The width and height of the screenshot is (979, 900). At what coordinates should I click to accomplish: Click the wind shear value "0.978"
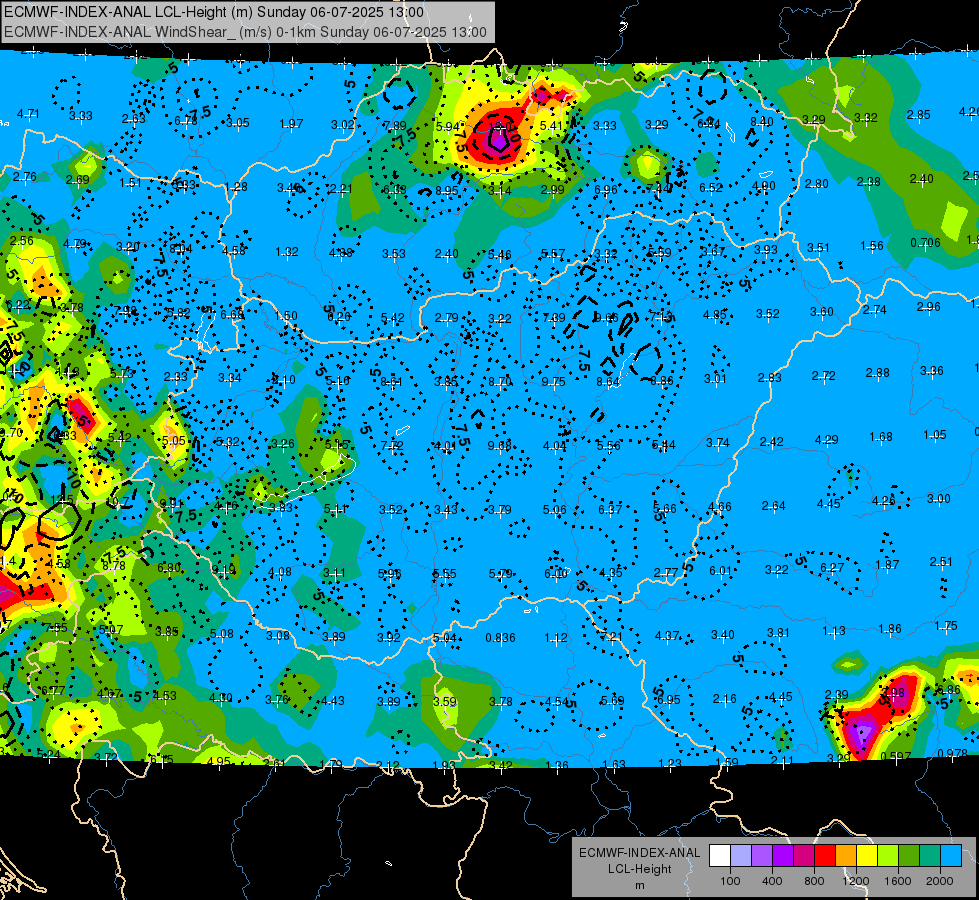(x=952, y=753)
